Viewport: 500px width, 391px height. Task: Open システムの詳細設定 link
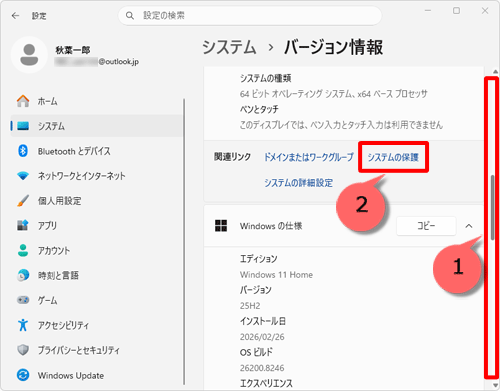tap(298, 183)
